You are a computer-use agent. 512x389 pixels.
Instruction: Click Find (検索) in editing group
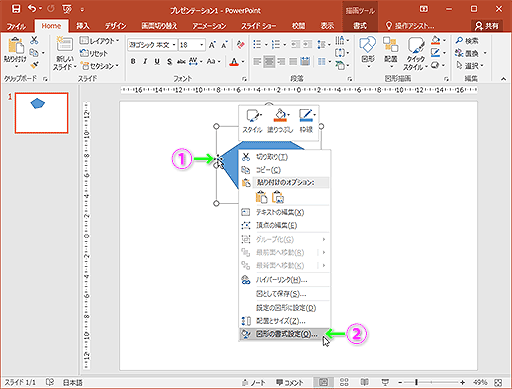467,41
